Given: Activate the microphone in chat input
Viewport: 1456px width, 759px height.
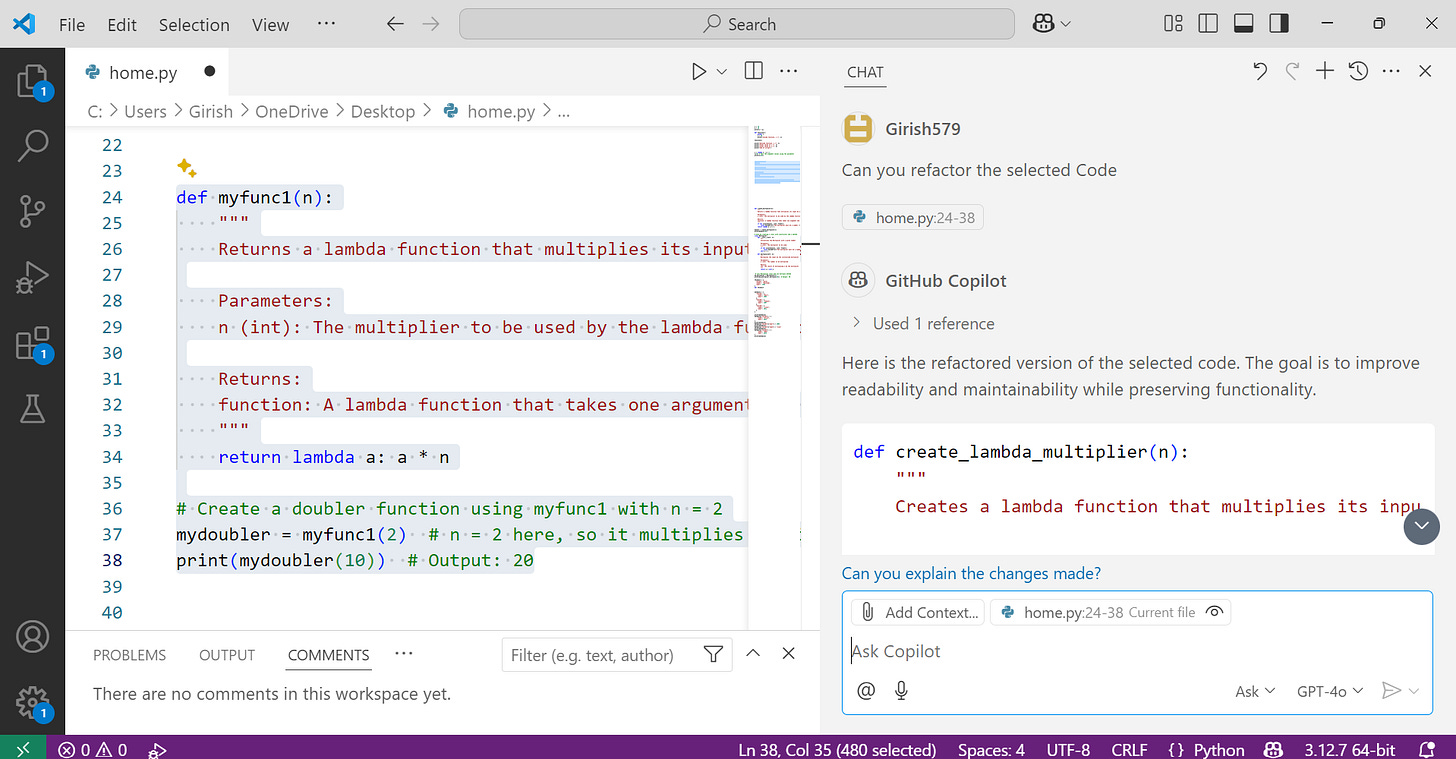Looking at the screenshot, I should pos(901,690).
